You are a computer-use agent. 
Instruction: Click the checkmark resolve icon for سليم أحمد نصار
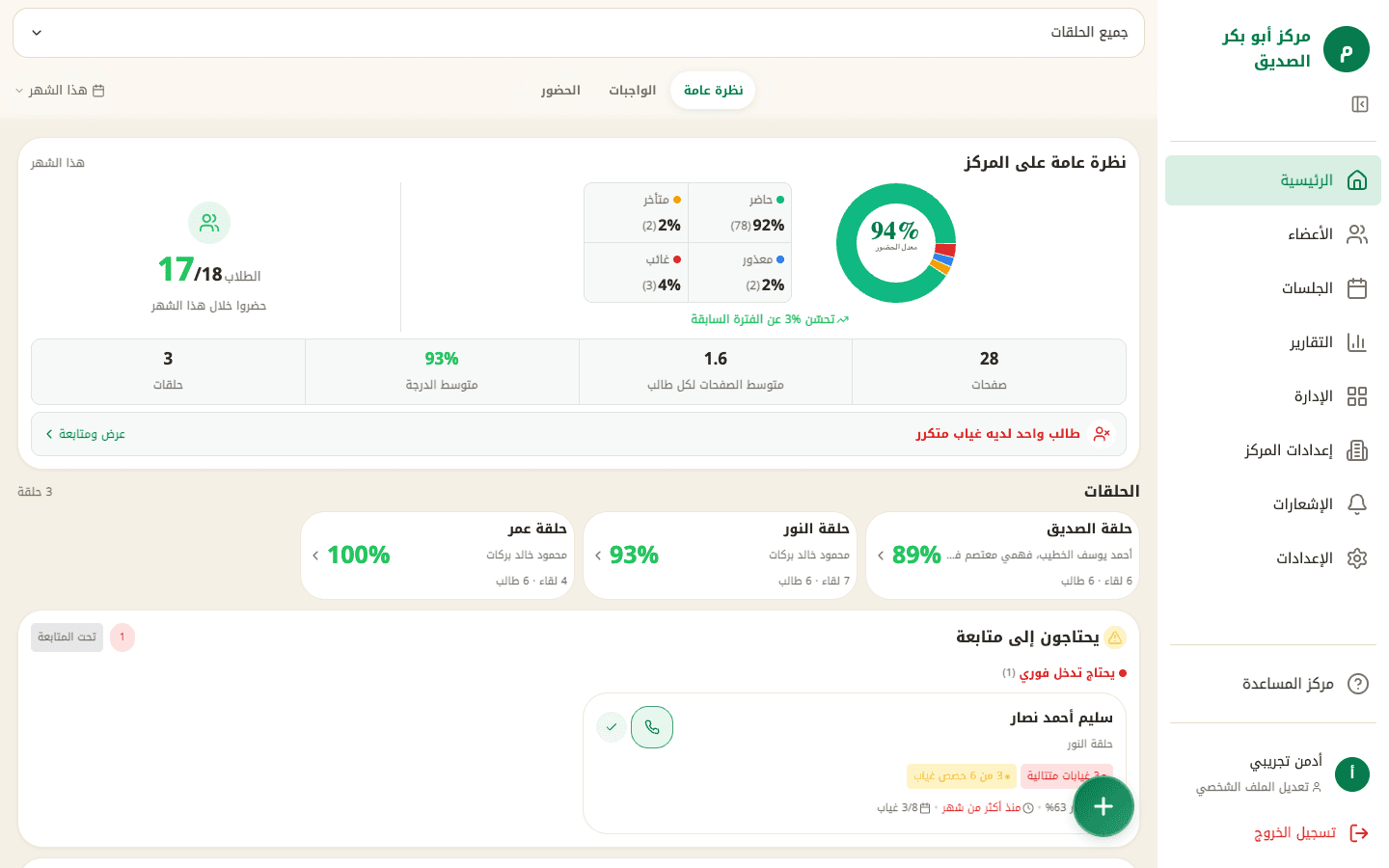(x=612, y=727)
